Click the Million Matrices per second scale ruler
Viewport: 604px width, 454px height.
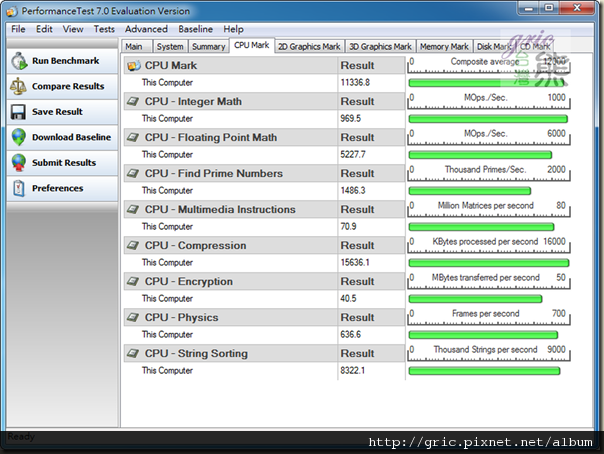coord(488,209)
